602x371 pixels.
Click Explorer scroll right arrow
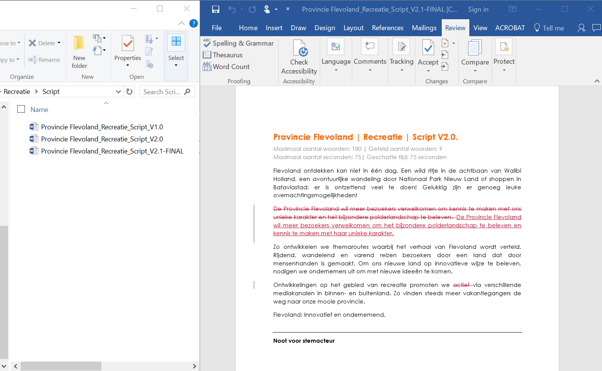pos(194,366)
